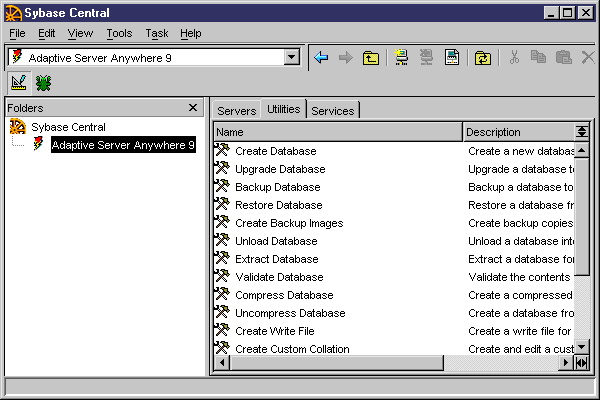Sort by the Description column header

[x=519, y=132]
